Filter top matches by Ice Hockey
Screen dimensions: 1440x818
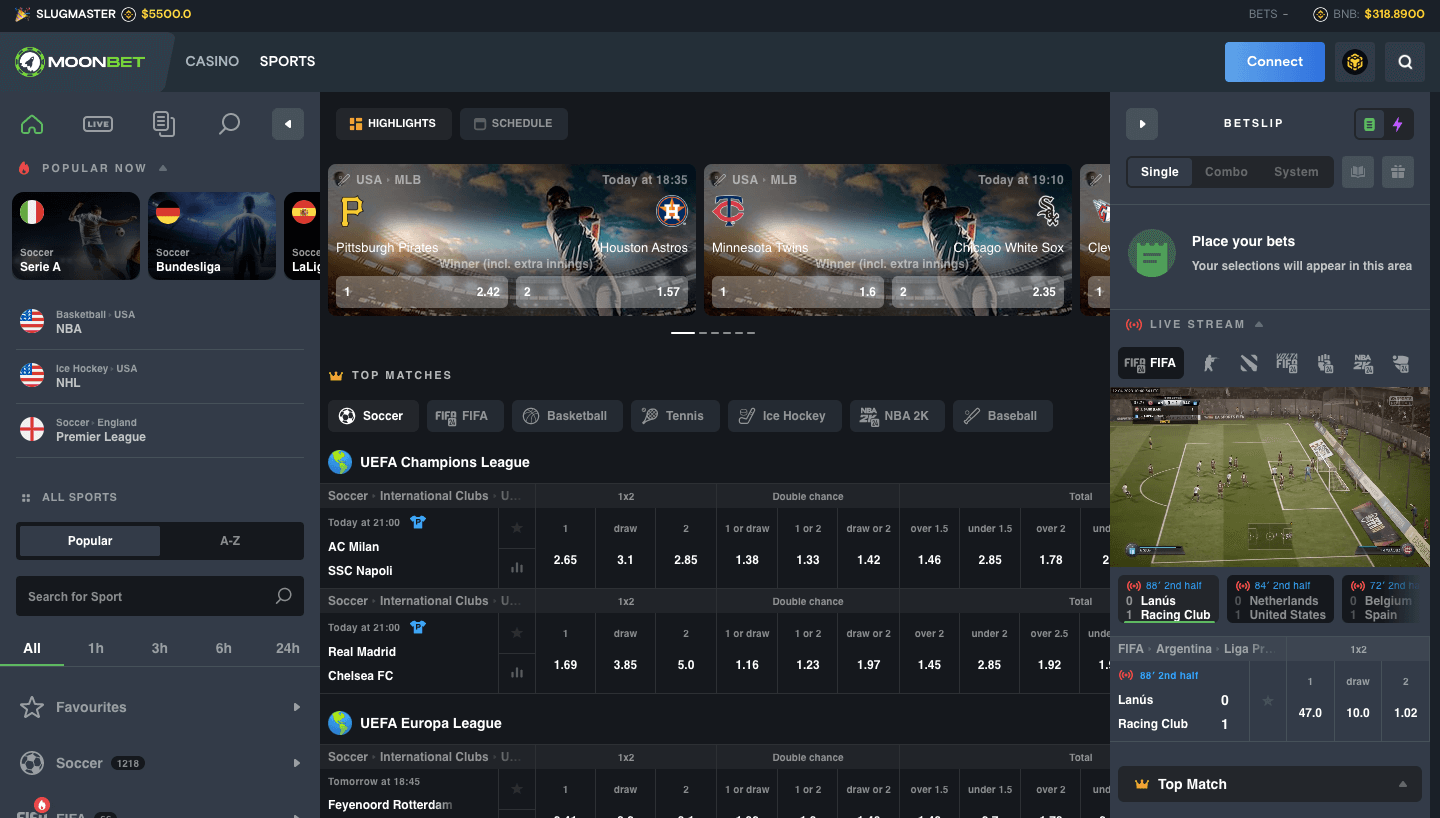pos(784,416)
